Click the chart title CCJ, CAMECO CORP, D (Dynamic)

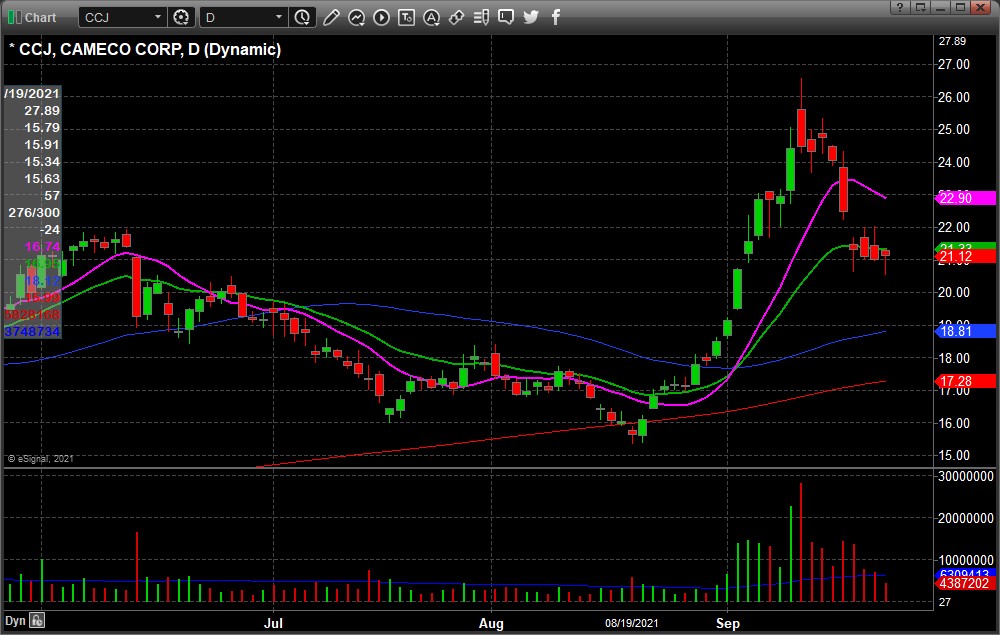150,49
